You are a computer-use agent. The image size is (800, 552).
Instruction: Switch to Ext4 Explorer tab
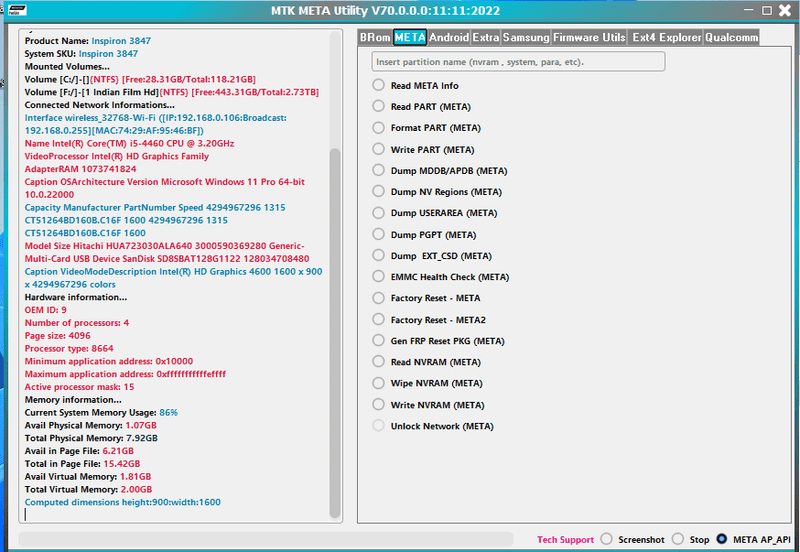coord(666,37)
